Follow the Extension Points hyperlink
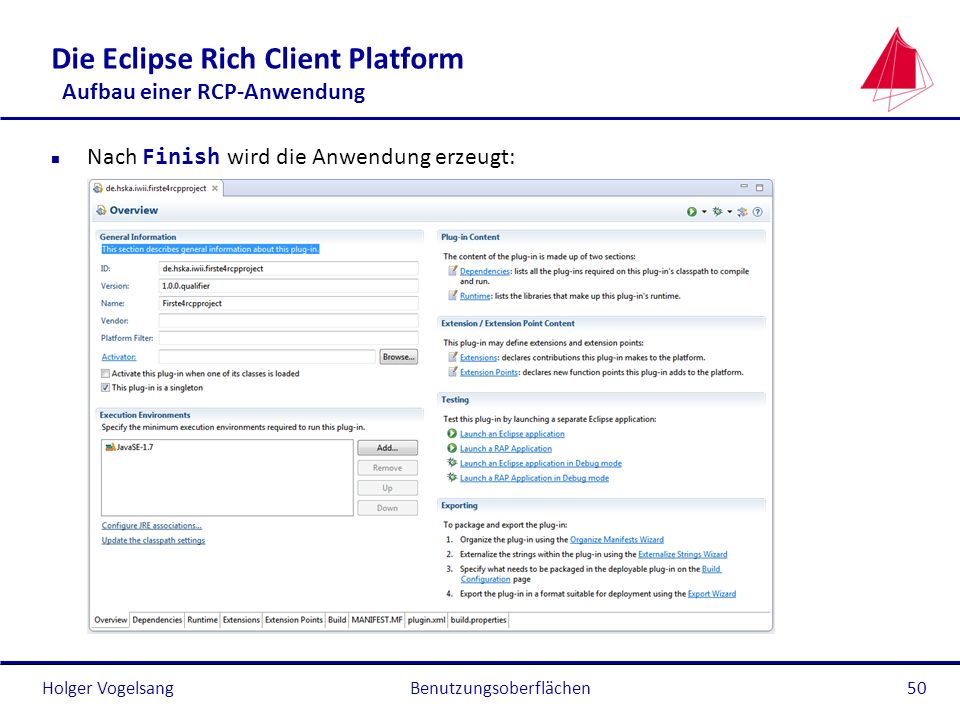The width and height of the screenshot is (960, 720). coord(489,372)
